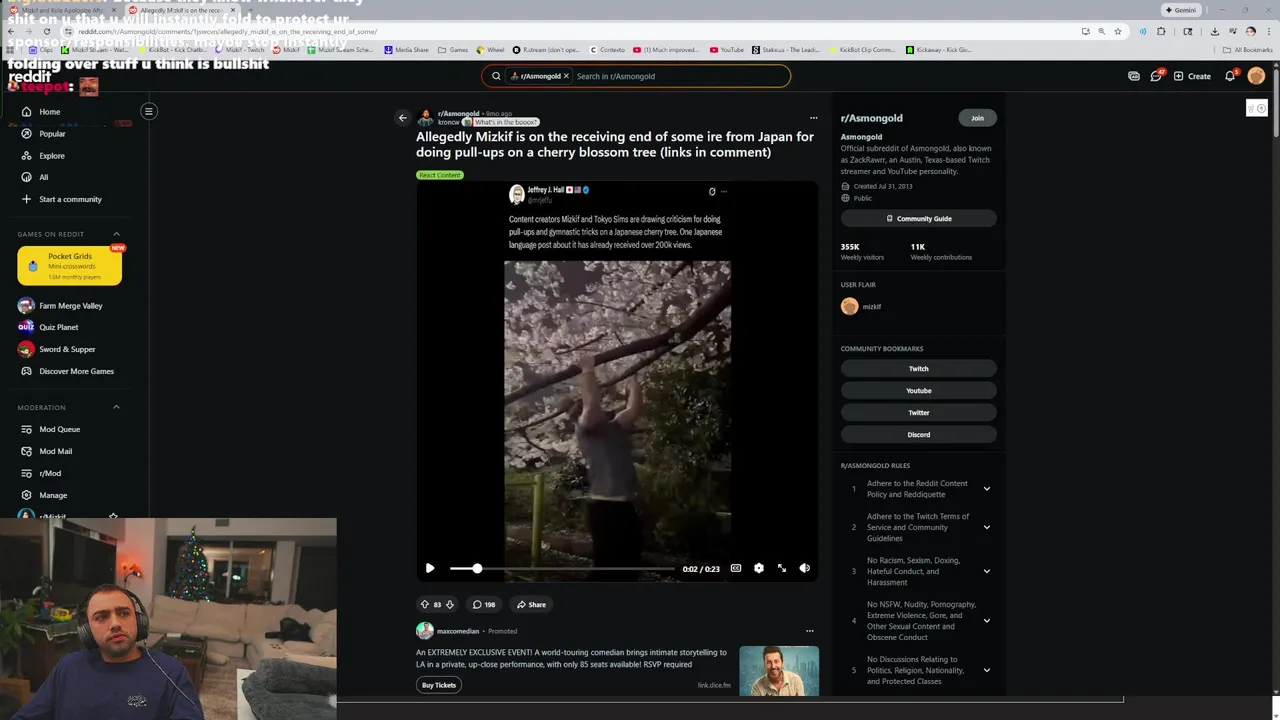Click Buy Tickets on promoted ad
Screen dimensions: 1280x720
[x=439, y=685]
